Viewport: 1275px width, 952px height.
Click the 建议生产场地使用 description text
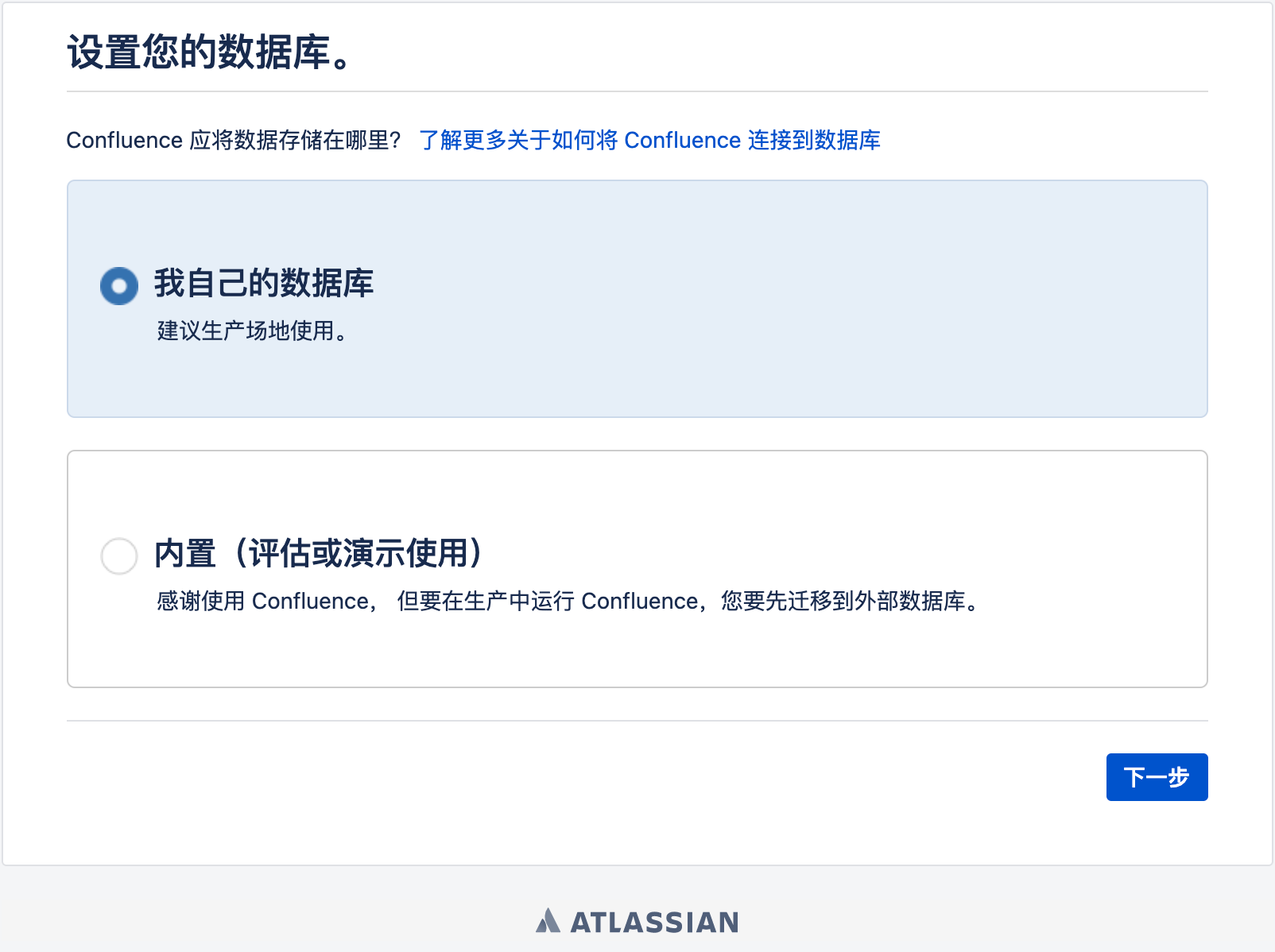point(254,331)
